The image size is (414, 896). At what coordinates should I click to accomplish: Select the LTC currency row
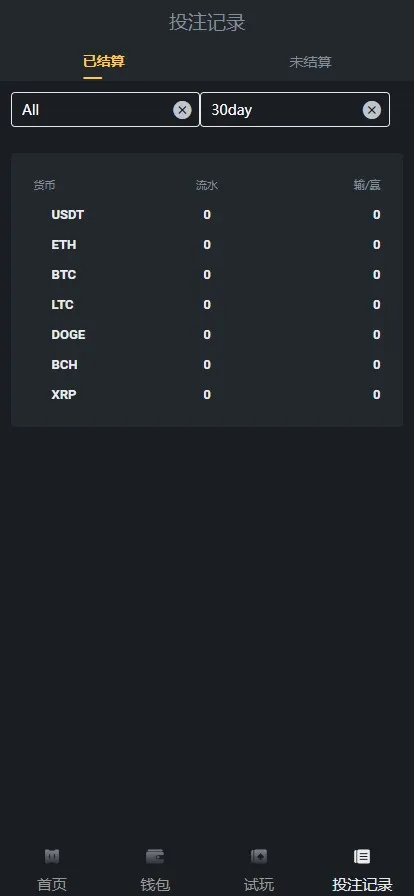pos(207,305)
